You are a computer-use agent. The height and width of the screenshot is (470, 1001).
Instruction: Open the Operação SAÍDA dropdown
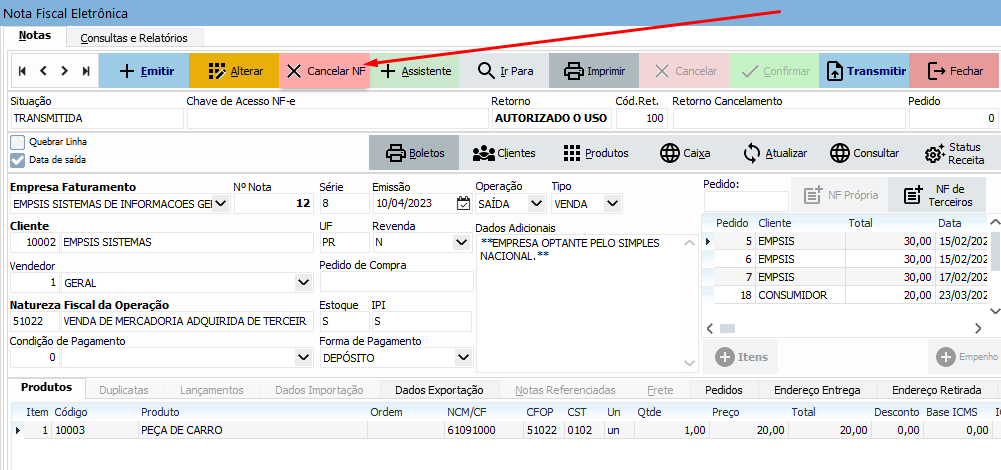536,204
